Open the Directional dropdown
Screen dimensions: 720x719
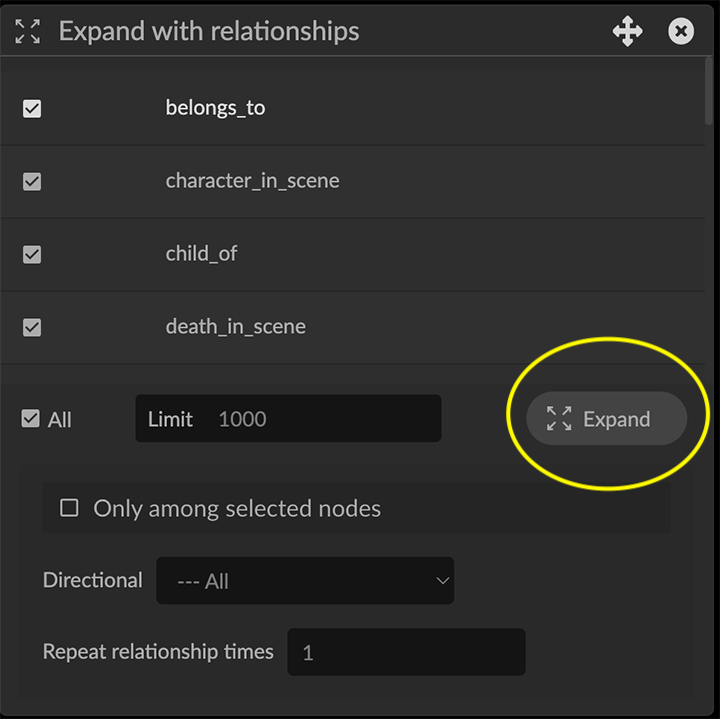[305, 581]
